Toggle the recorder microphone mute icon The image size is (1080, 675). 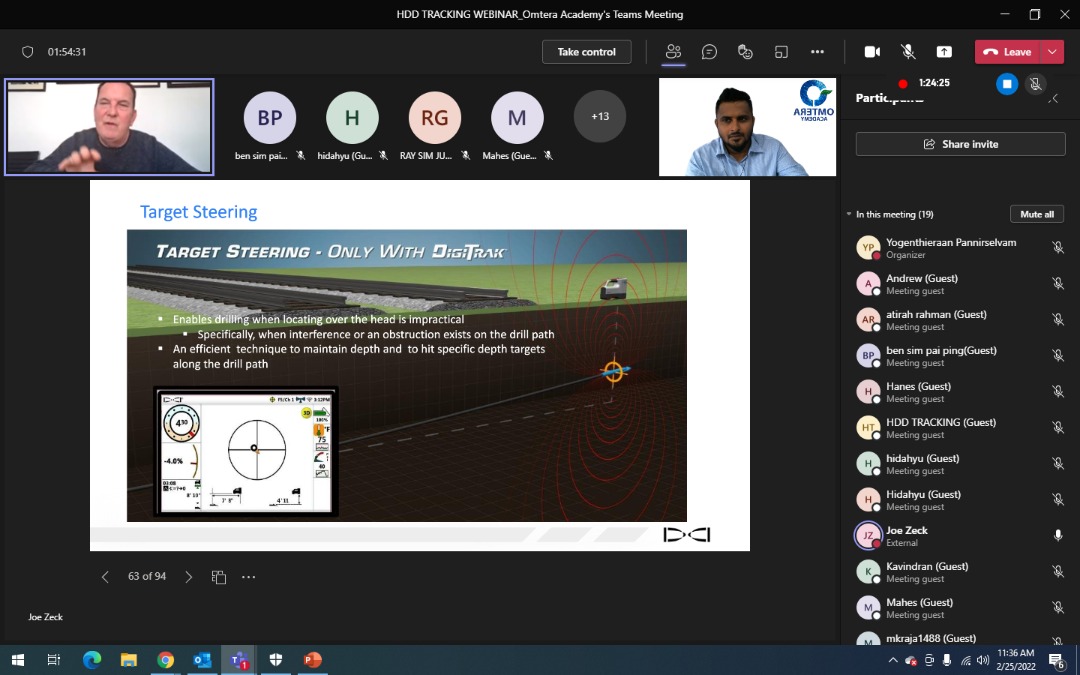pos(1035,84)
